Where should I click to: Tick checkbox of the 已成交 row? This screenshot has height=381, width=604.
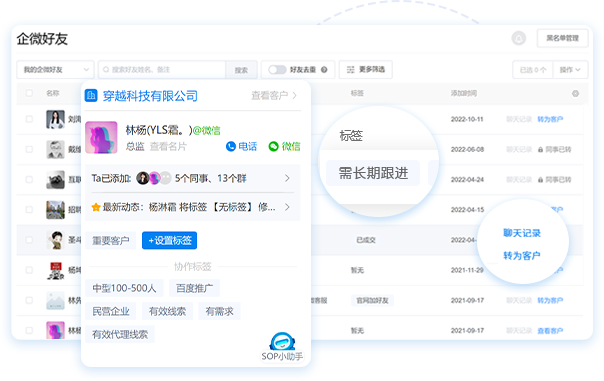pyautogui.click(x=29, y=240)
